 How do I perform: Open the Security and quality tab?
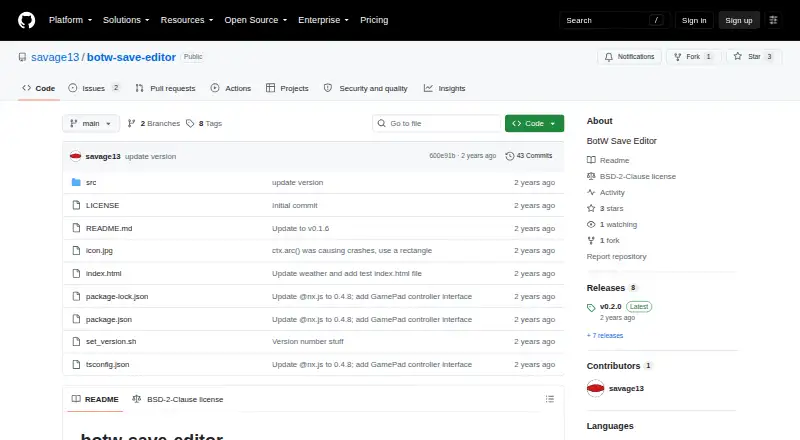tap(366, 88)
